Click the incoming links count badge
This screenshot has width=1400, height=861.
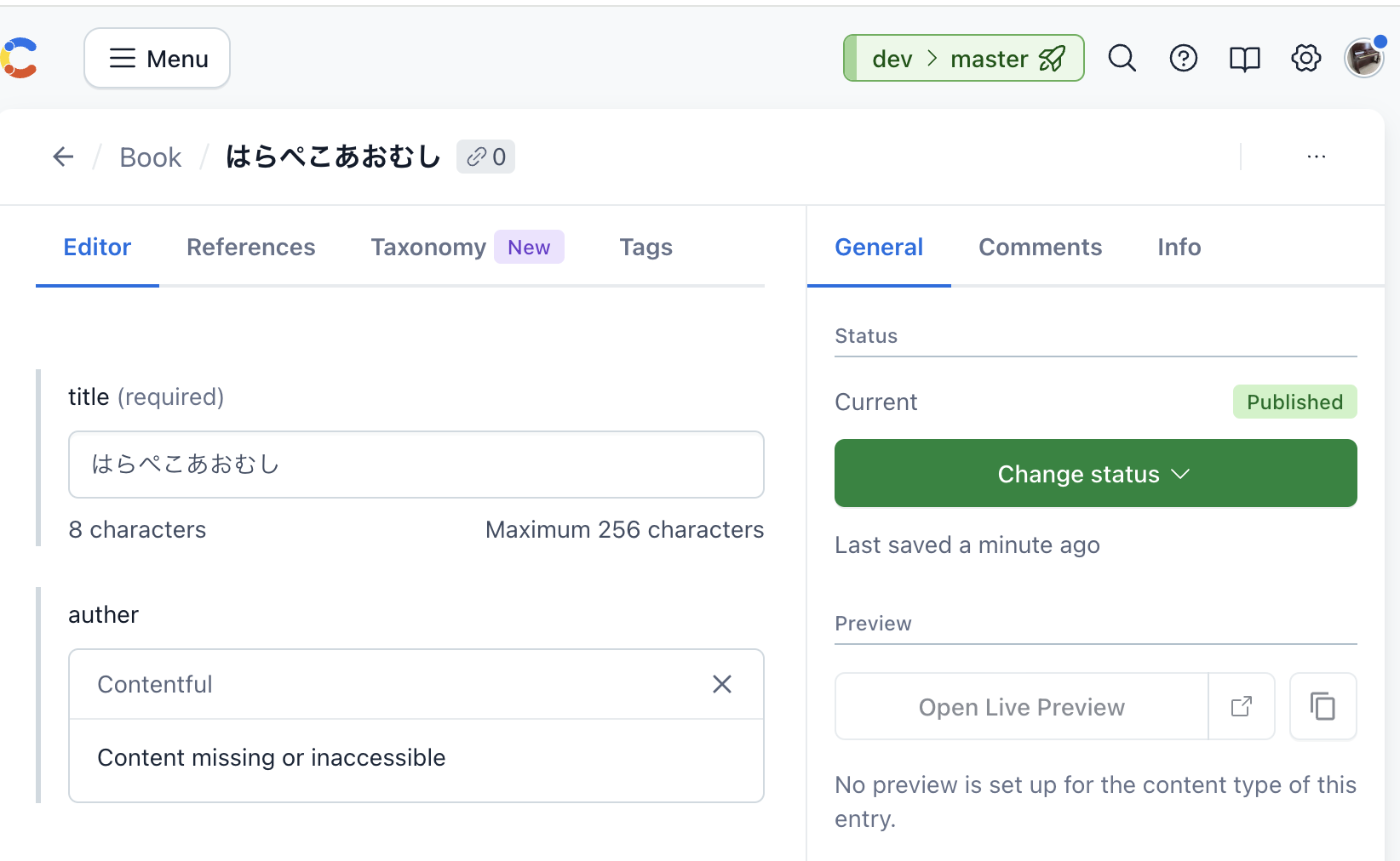(x=486, y=157)
